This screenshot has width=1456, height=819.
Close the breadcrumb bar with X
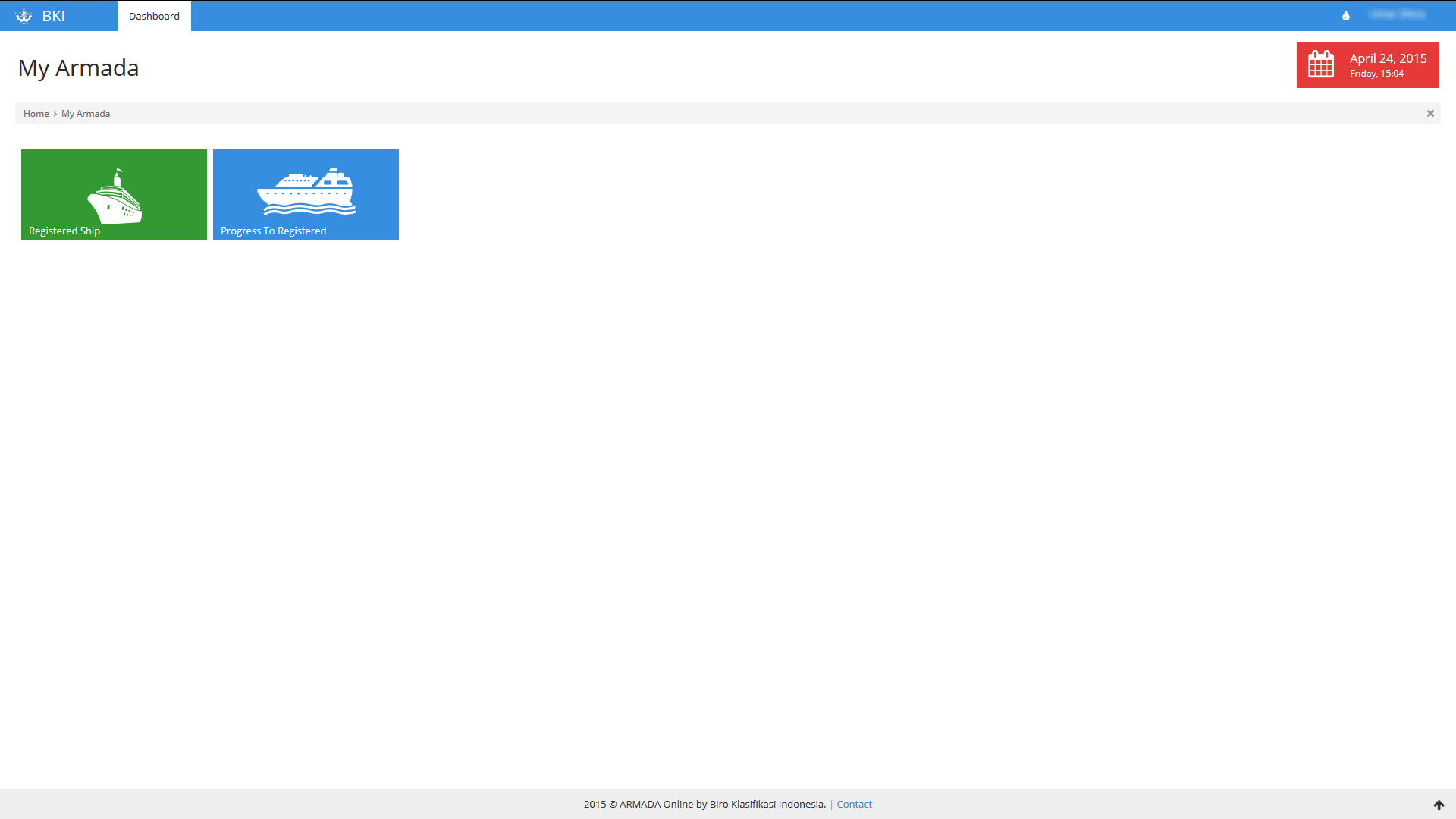click(x=1430, y=114)
